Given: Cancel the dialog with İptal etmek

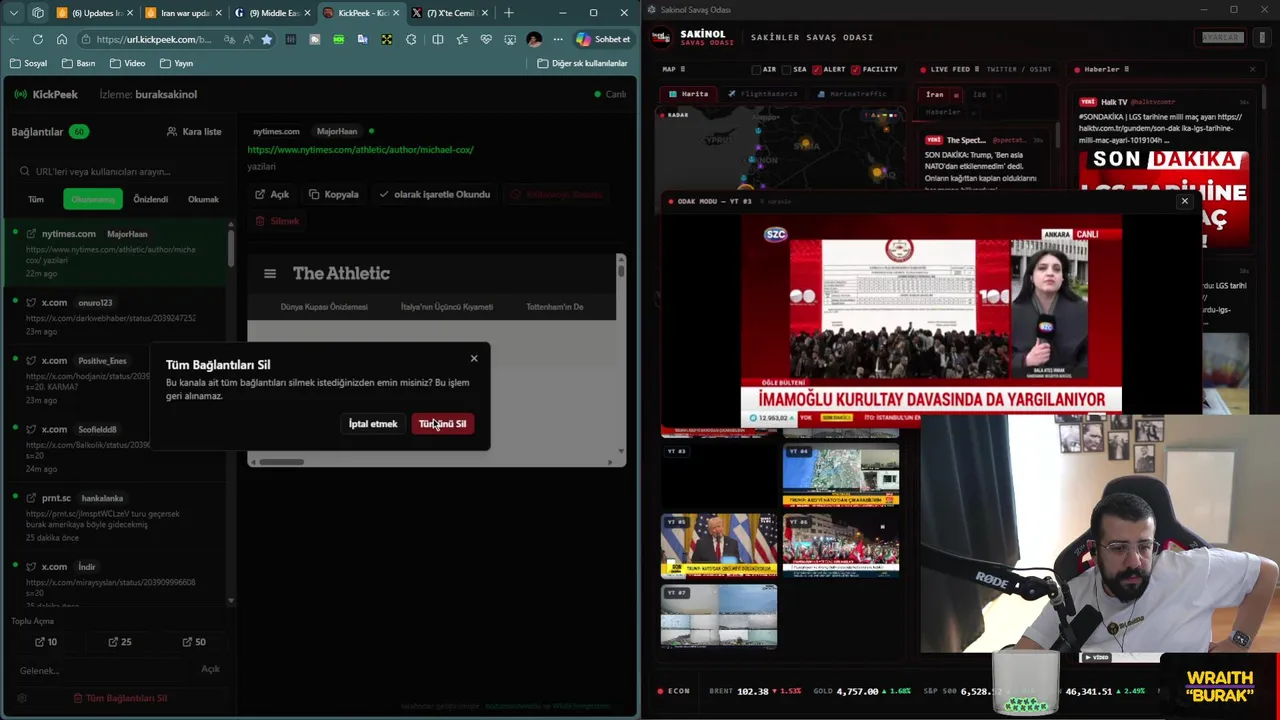Looking at the screenshot, I should click(x=373, y=424).
